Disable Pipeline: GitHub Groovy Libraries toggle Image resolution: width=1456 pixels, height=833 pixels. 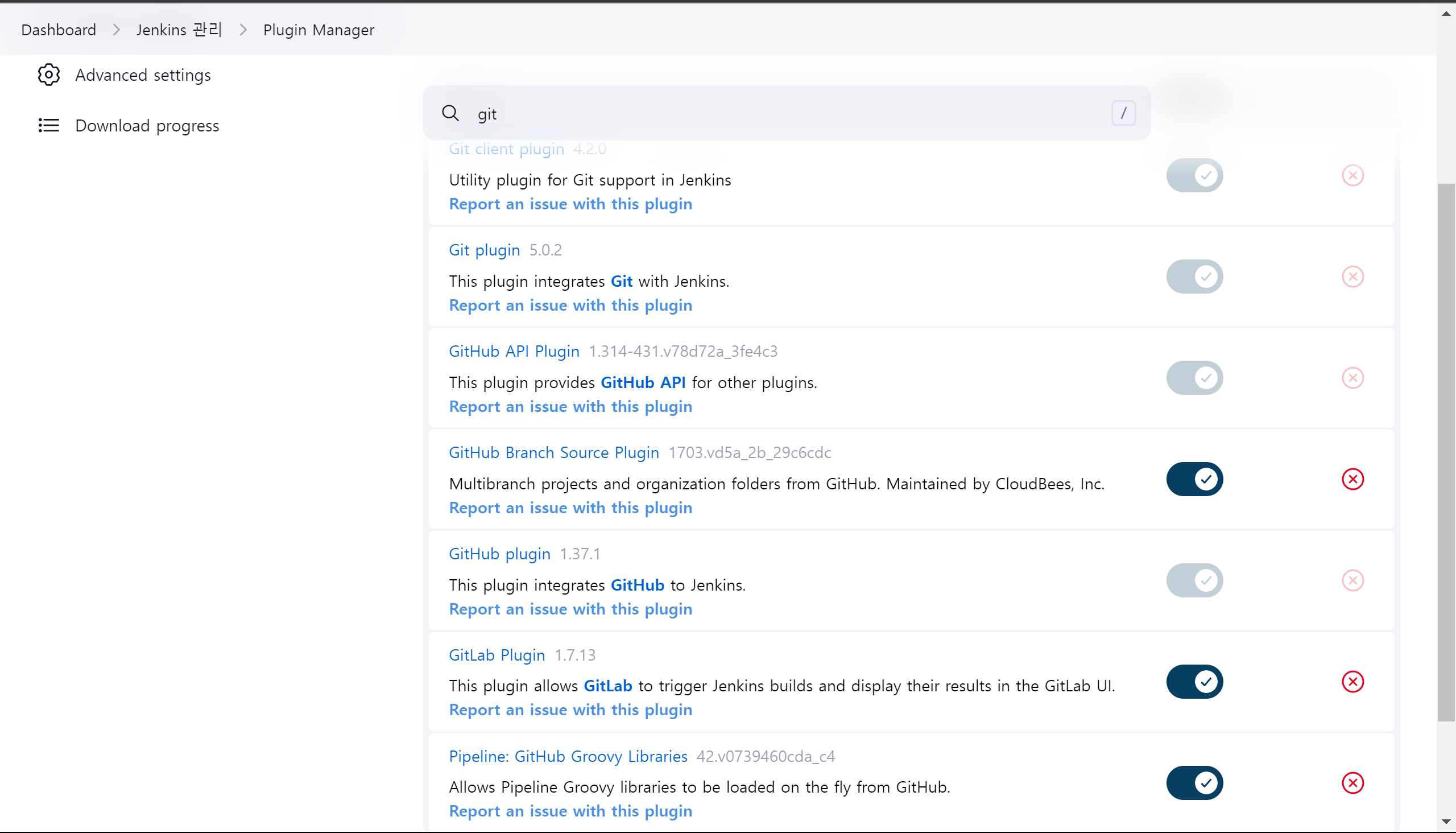pyautogui.click(x=1194, y=783)
